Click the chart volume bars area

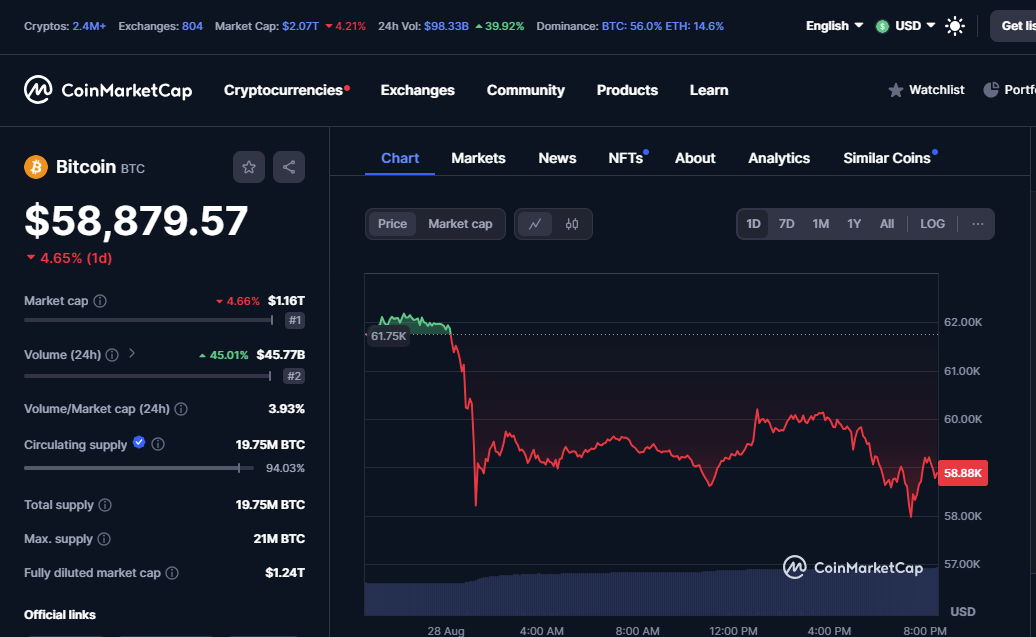[651, 593]
